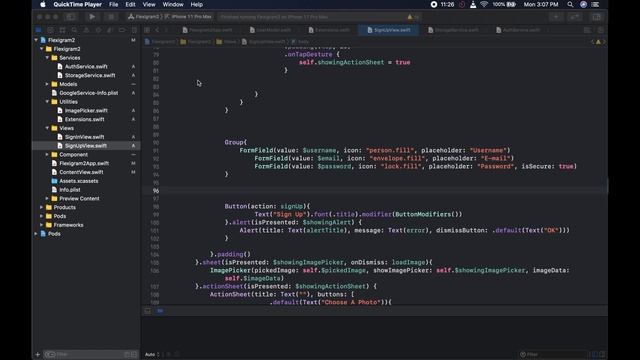Expand the Models folder

point(47,84)
